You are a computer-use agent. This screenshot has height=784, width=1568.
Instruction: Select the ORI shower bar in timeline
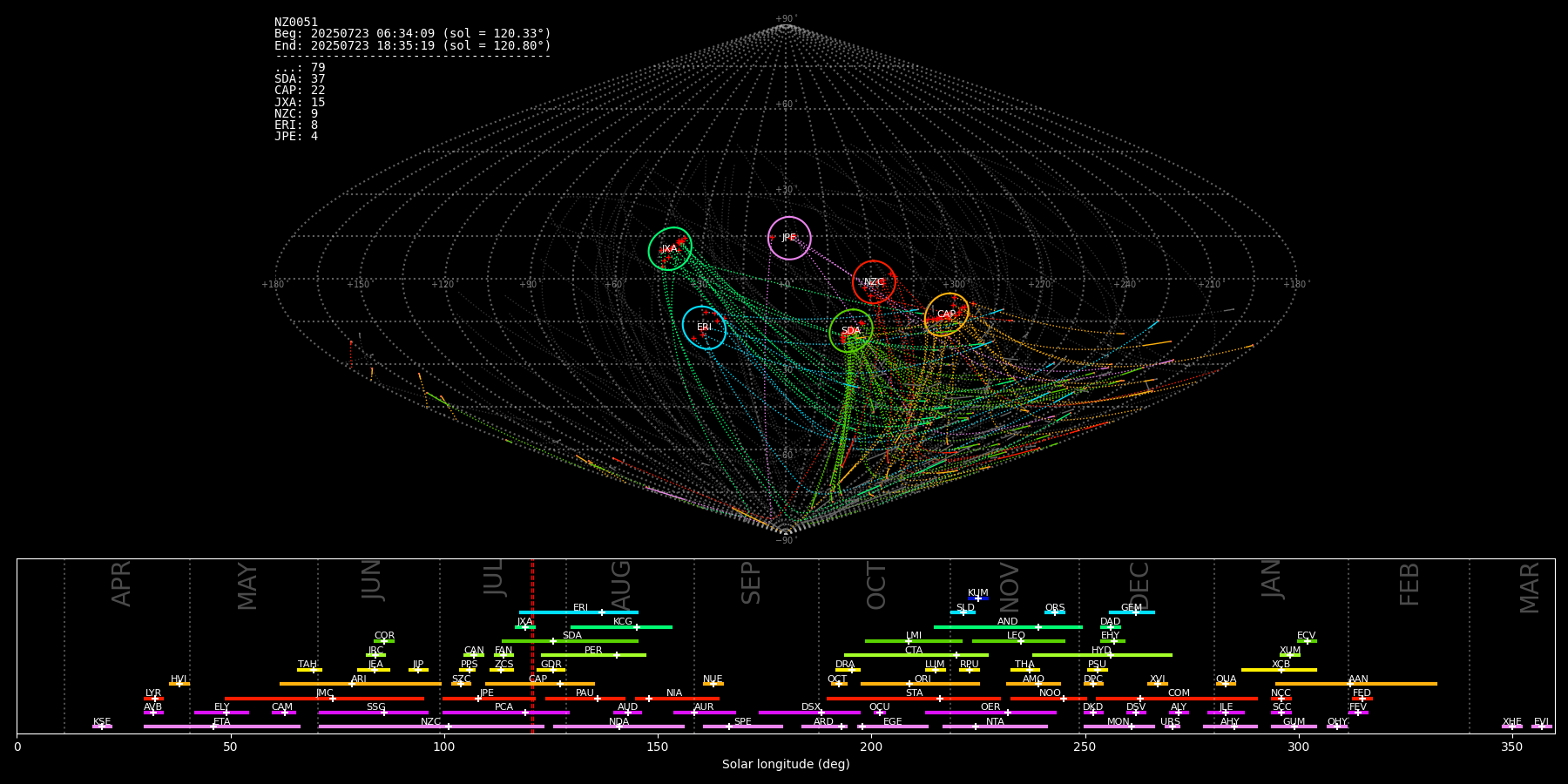(x=920, y=684)
